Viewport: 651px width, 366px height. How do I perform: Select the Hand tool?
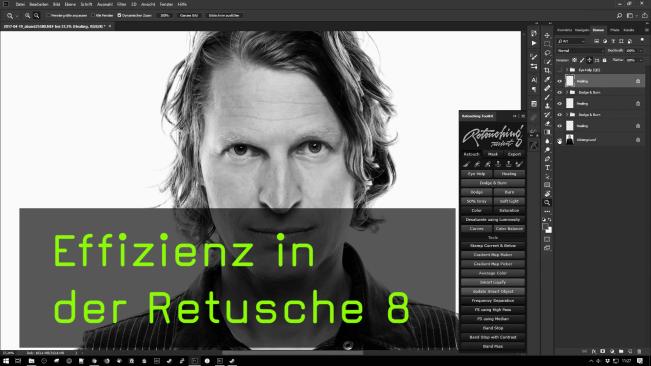point(547,194)
